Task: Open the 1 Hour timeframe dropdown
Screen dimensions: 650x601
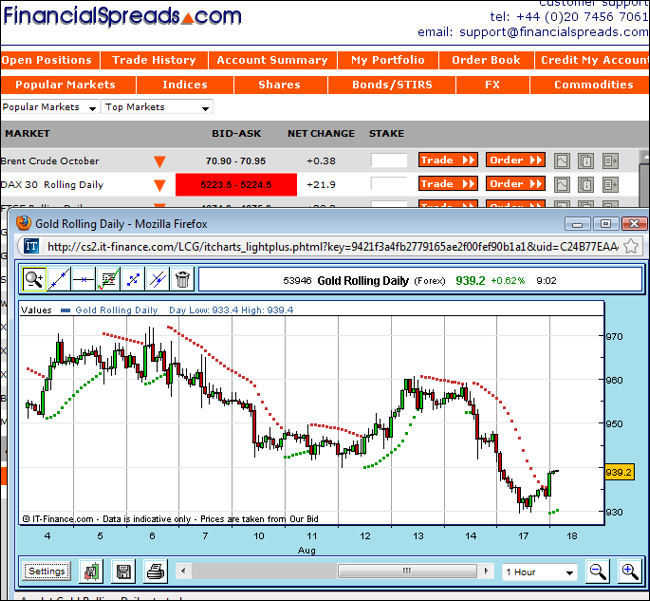Action: 539,572
